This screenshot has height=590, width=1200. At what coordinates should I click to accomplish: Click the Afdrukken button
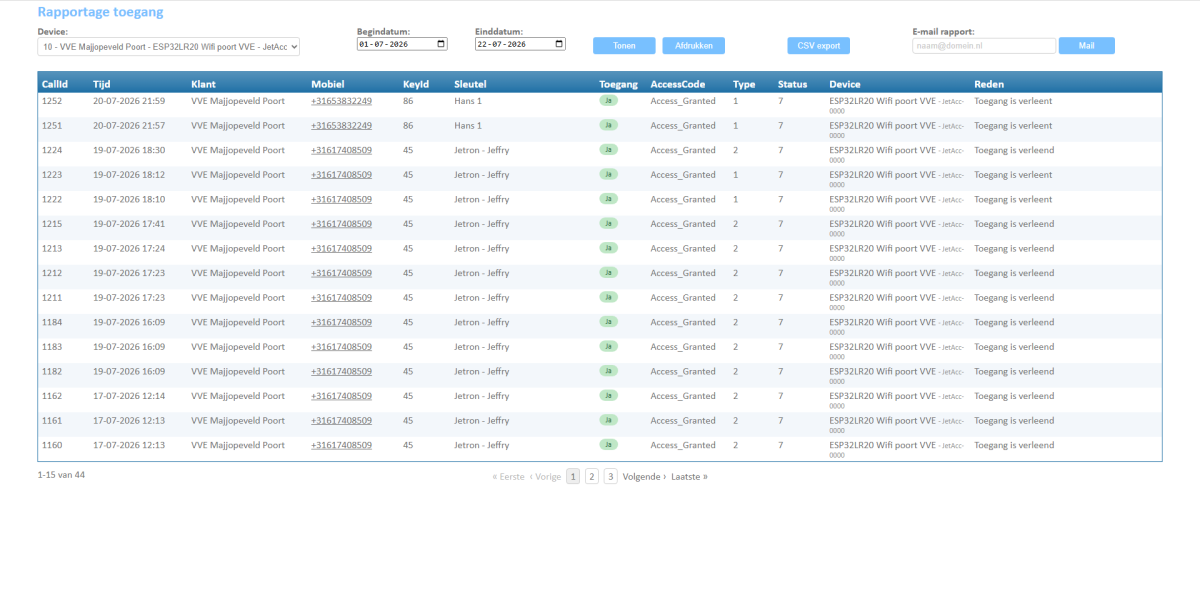[x=693, y=46]
